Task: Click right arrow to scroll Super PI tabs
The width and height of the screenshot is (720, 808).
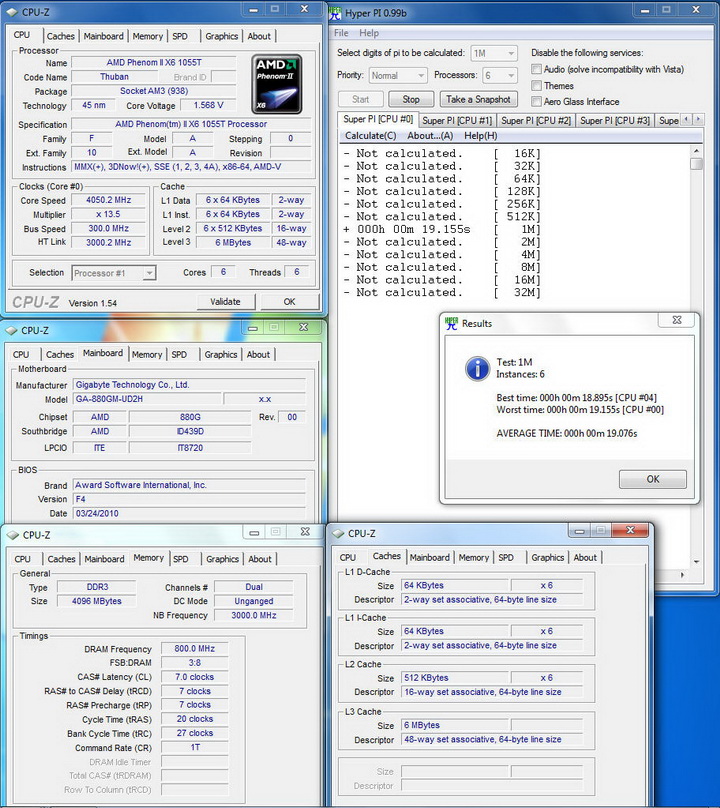Action: (x=698, y=119)
